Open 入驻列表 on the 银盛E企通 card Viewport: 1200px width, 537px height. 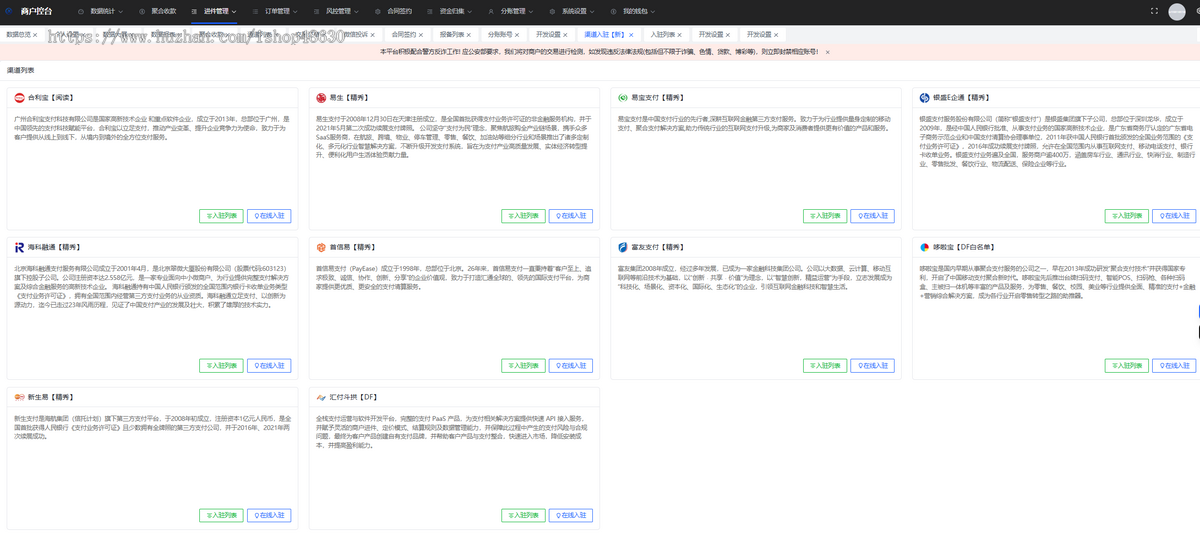click(x=1127, y=215)
